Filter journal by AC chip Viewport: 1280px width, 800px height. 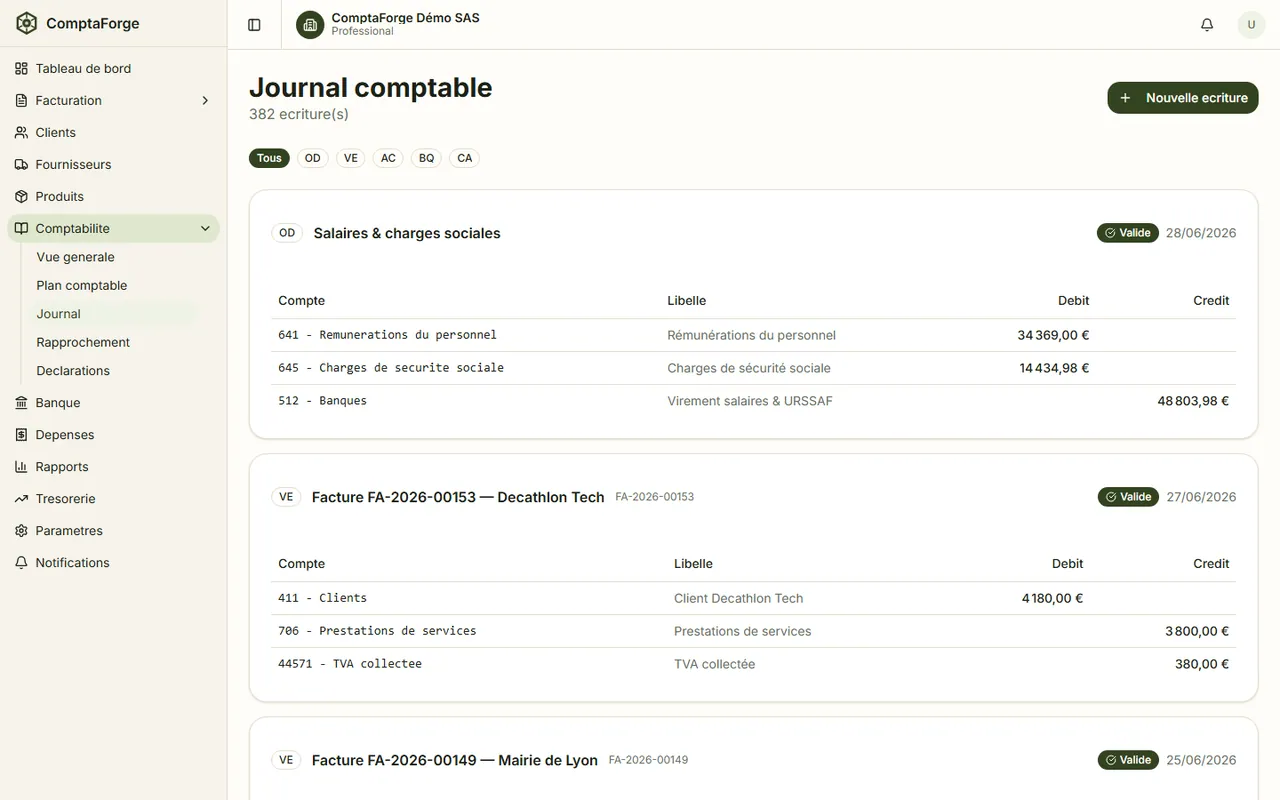click(x=388, y=158)
